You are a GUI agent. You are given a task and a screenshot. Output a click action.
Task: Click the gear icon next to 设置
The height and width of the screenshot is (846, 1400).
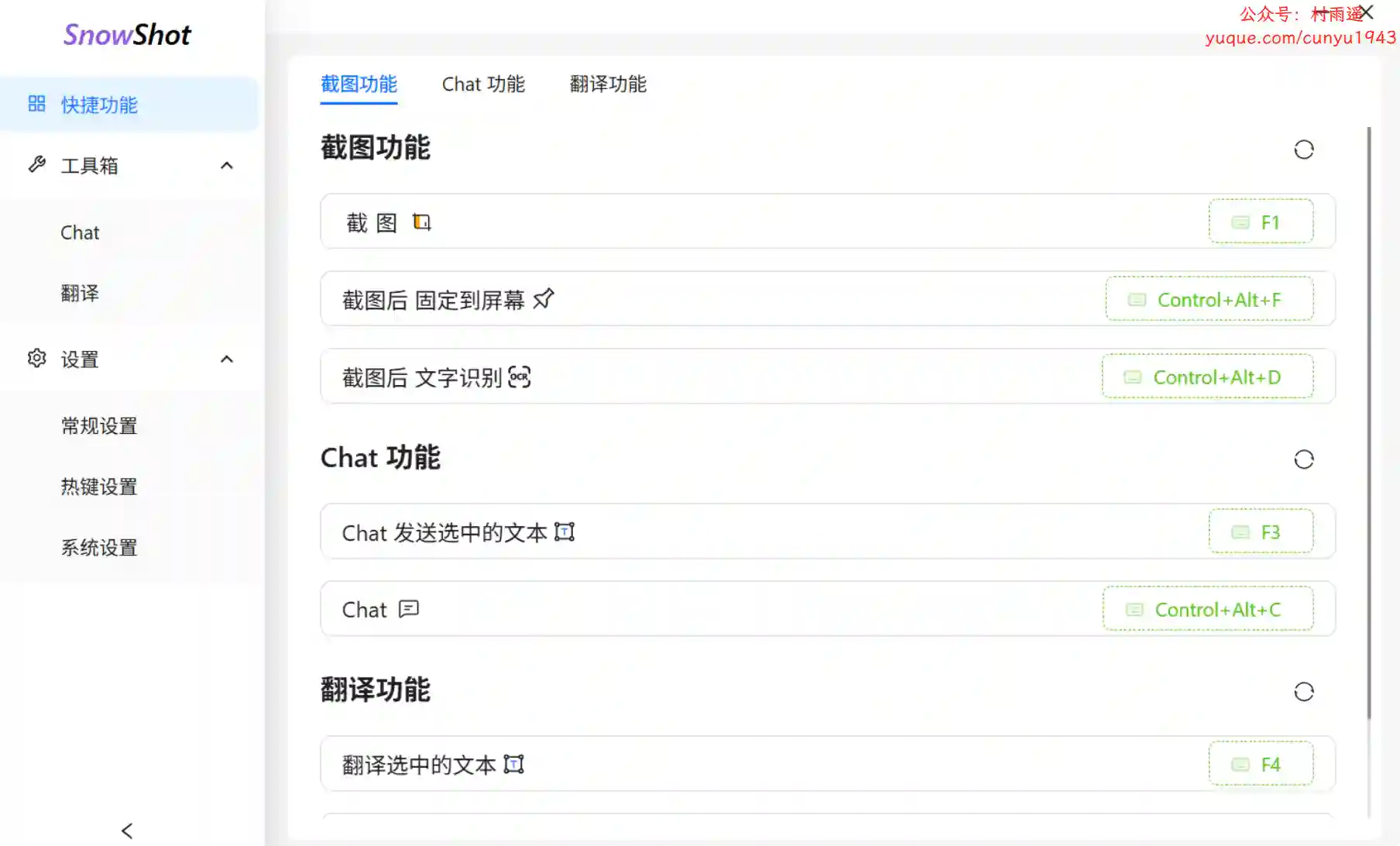click(36, 358)
